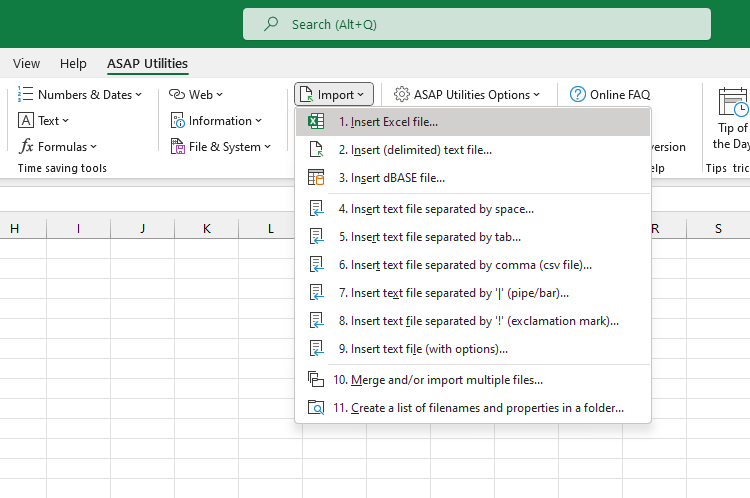This screenshot has height=498, width=750.
Task: Open the Web dropdown chevron
Action: pyautogui.click(x=219, y=95)
